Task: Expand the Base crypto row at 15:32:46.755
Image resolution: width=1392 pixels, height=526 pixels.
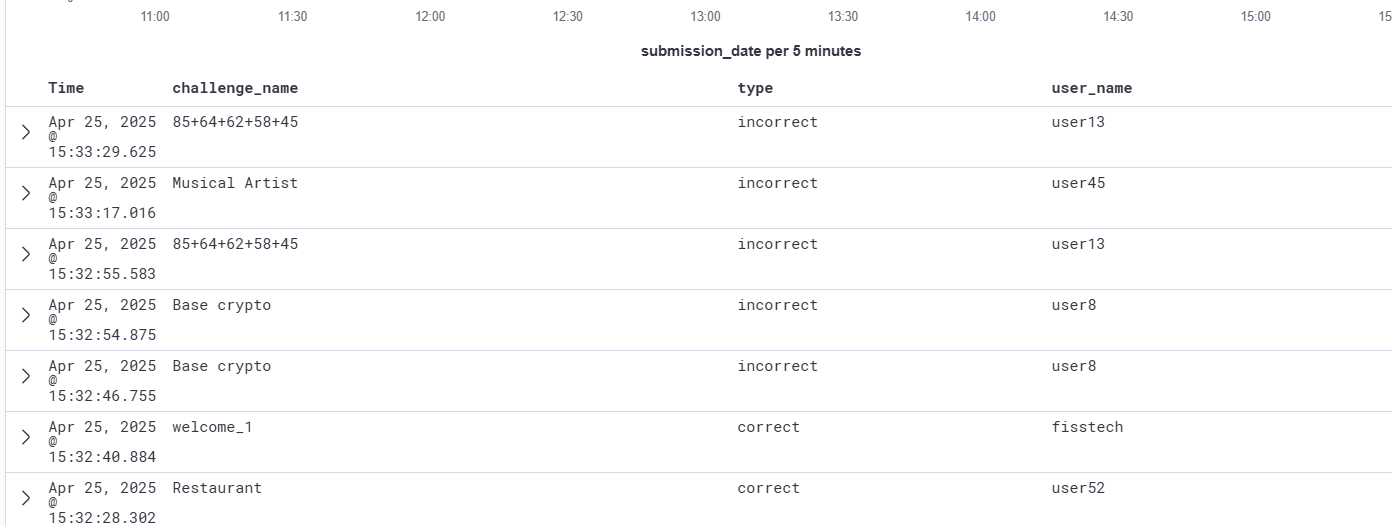Action: tap(26, 376)
